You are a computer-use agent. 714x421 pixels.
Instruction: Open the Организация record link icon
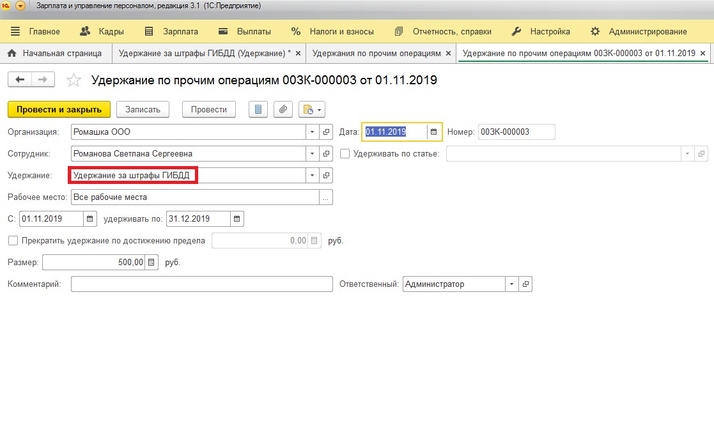325,131
